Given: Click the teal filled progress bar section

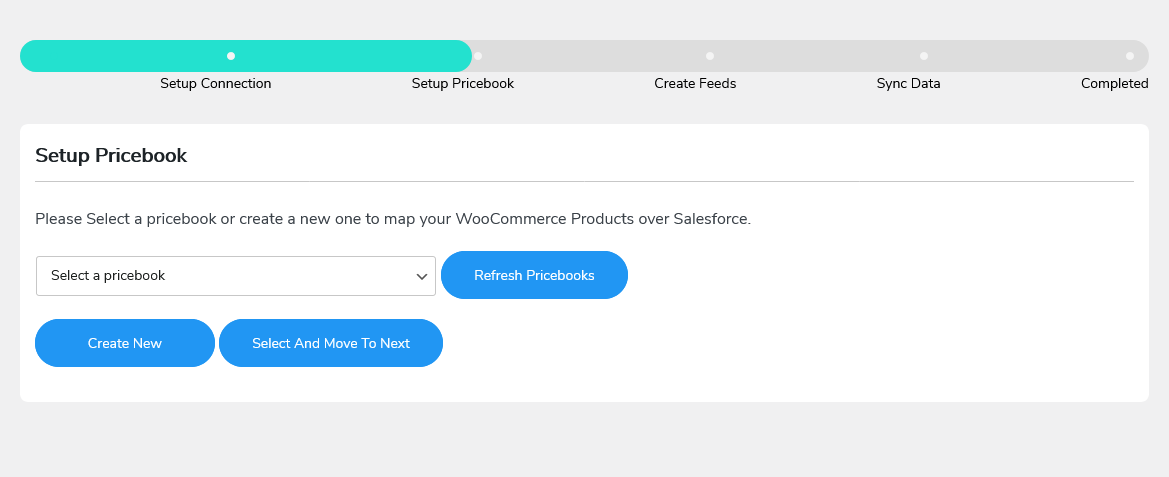Looking at the screenshot, I should coord(120,56).
